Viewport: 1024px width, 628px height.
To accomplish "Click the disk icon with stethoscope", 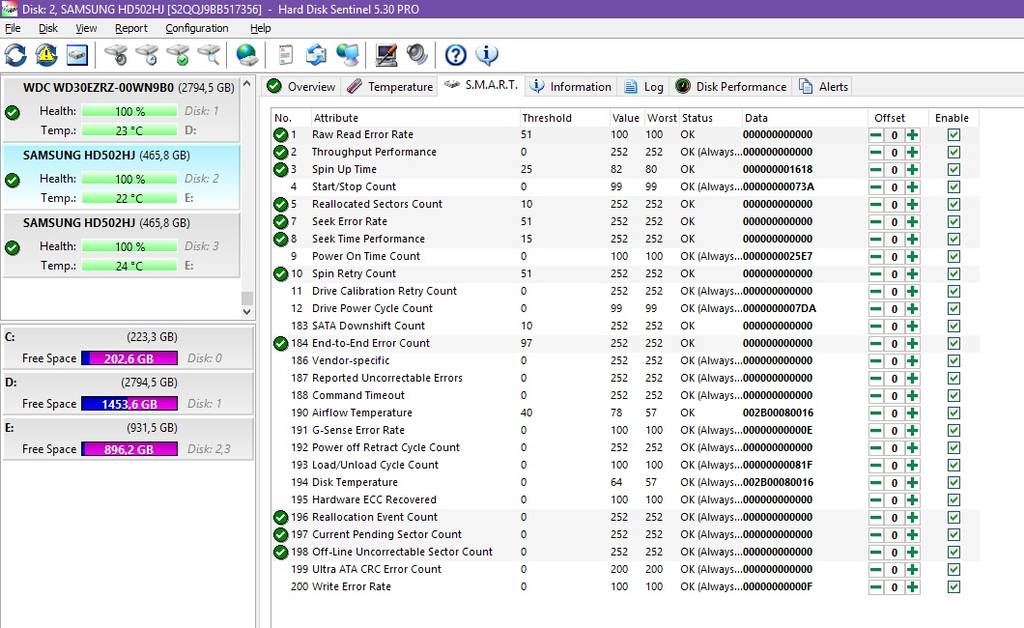I will click(116, 55).
